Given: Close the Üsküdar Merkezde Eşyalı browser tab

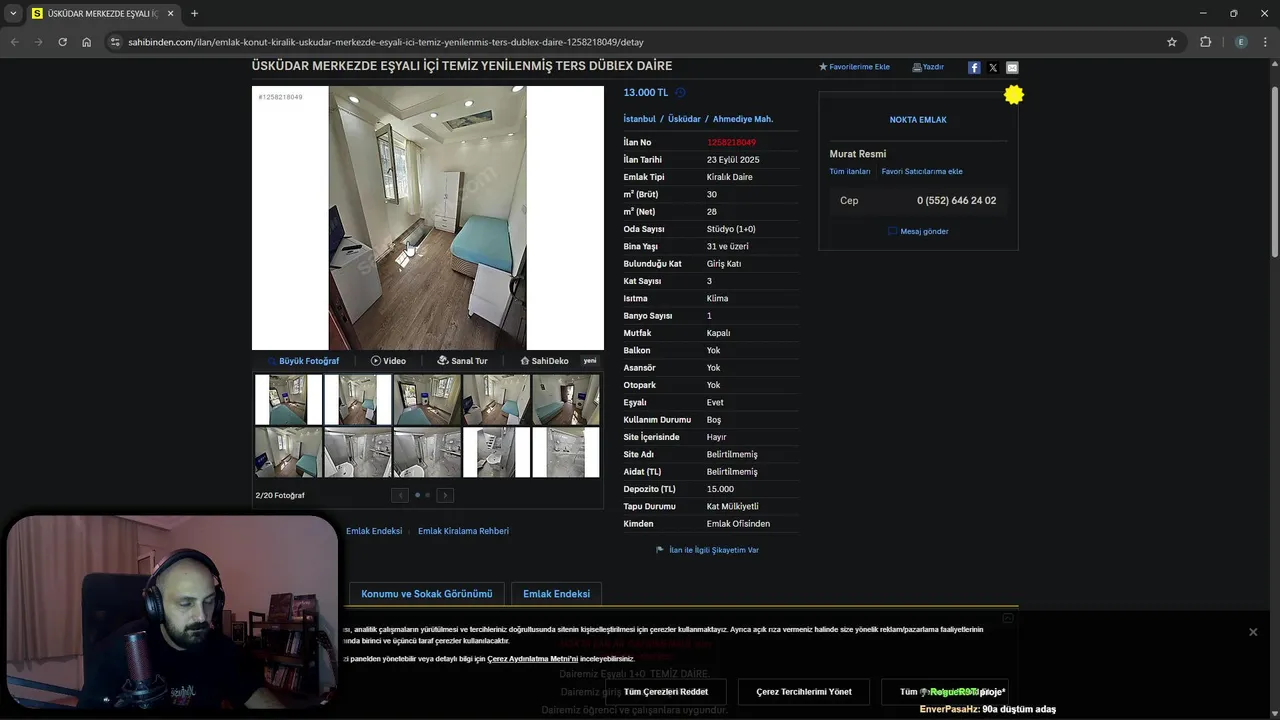Looking at the screenshot, I should click(x=170, y=13).
